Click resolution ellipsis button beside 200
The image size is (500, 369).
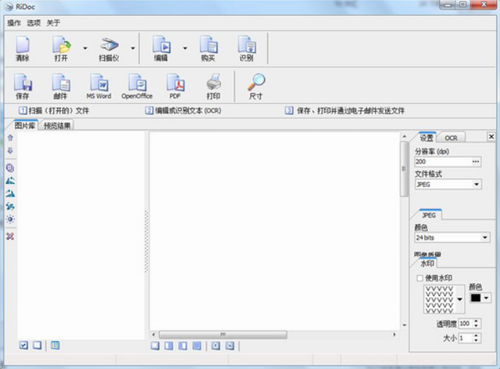[x=476, y=162]
